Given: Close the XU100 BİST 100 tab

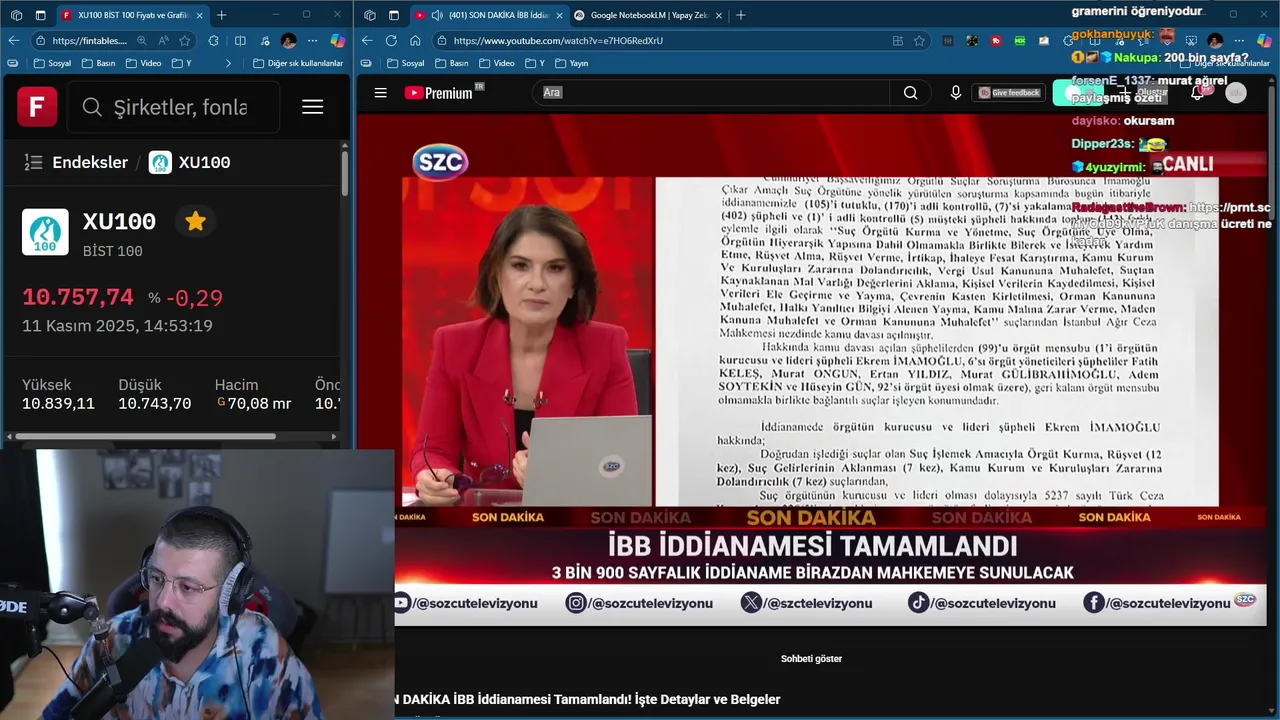Looking at the screenshot, I should (x=199, y=15).
